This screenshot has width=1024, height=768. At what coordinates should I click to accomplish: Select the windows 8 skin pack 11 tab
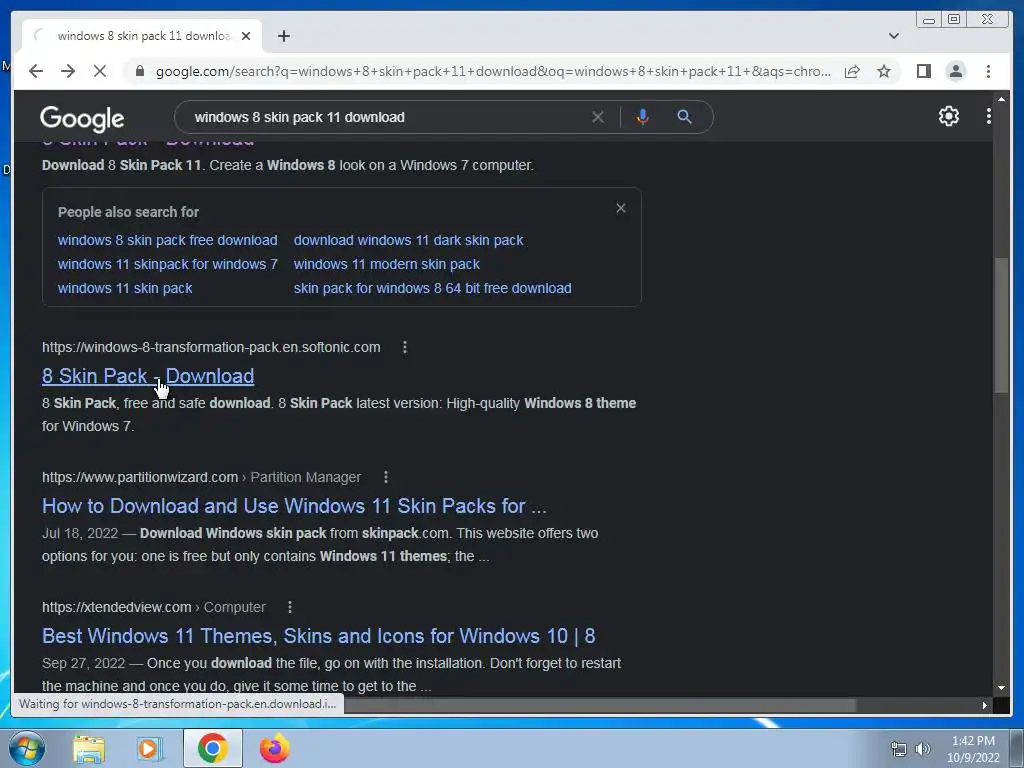coord(143,36)
